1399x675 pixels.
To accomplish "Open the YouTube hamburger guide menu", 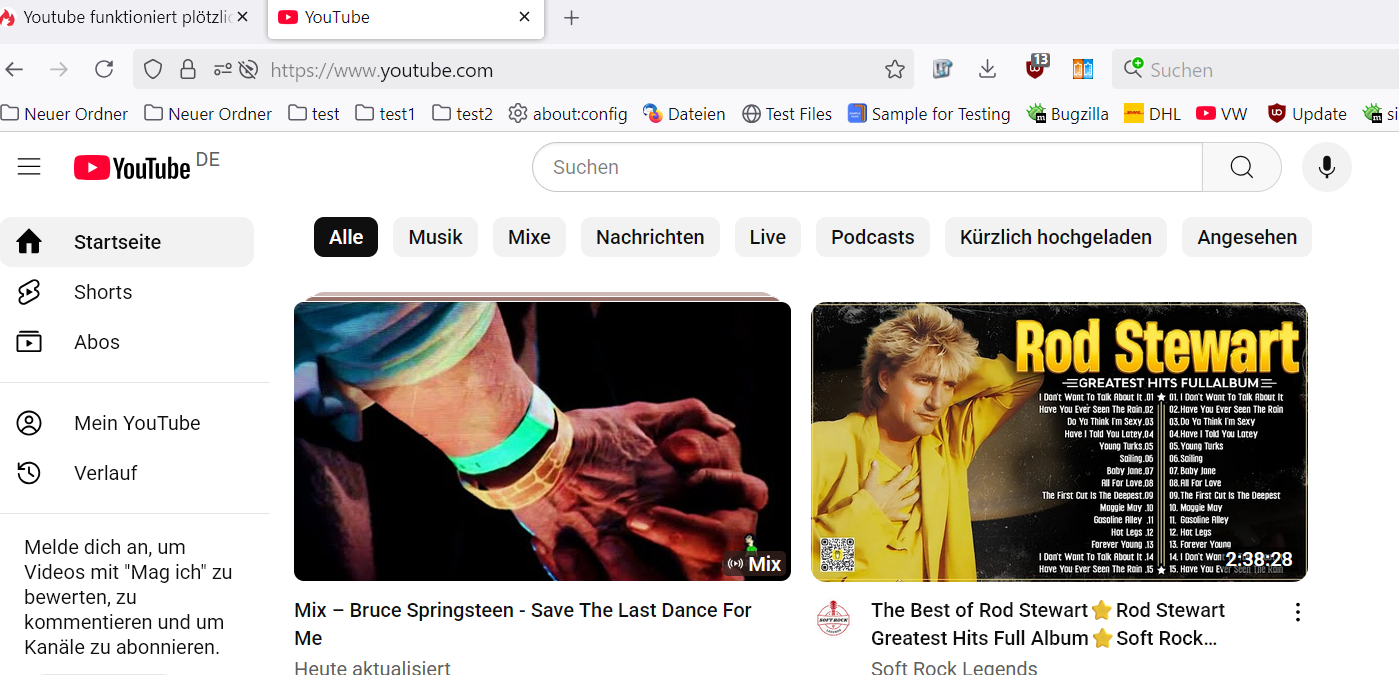I will (29, 167).
